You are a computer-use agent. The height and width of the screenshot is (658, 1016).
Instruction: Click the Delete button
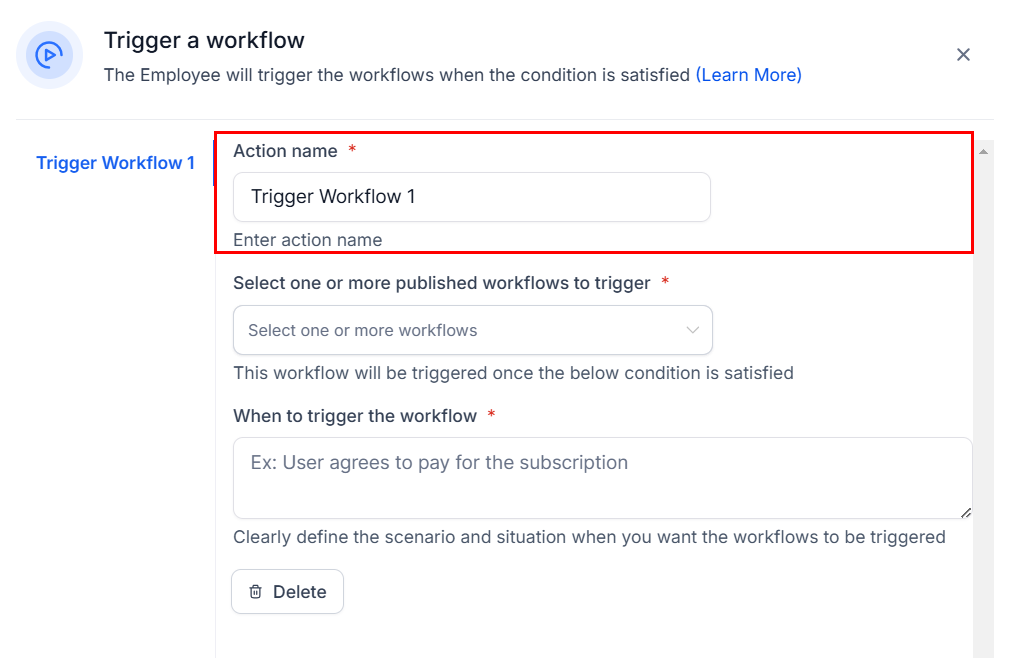click(287, 591)
